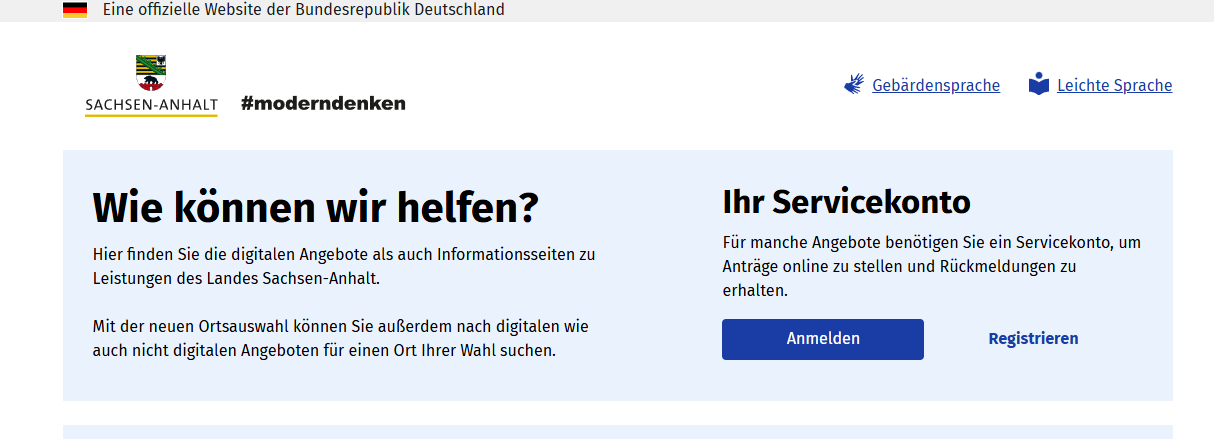Open the Leichte Sprache link
1214x439 pixels.
click(1114, 86)
